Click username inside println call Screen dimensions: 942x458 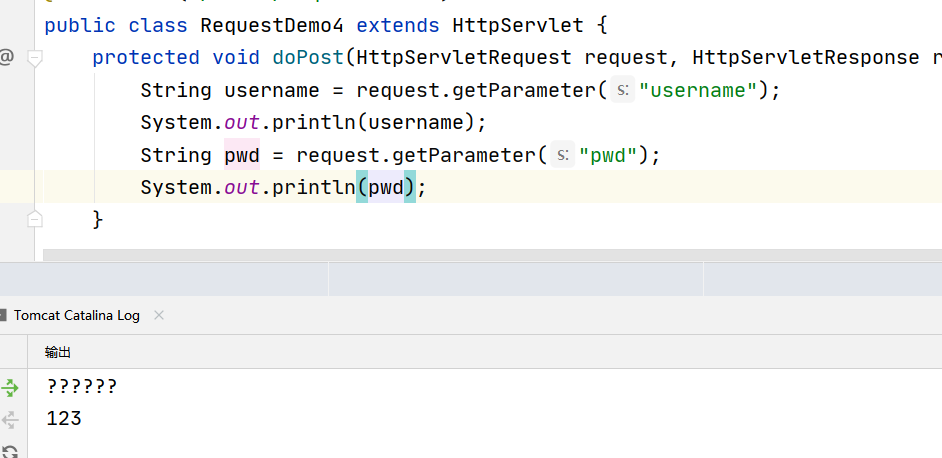tap(416, 123)
